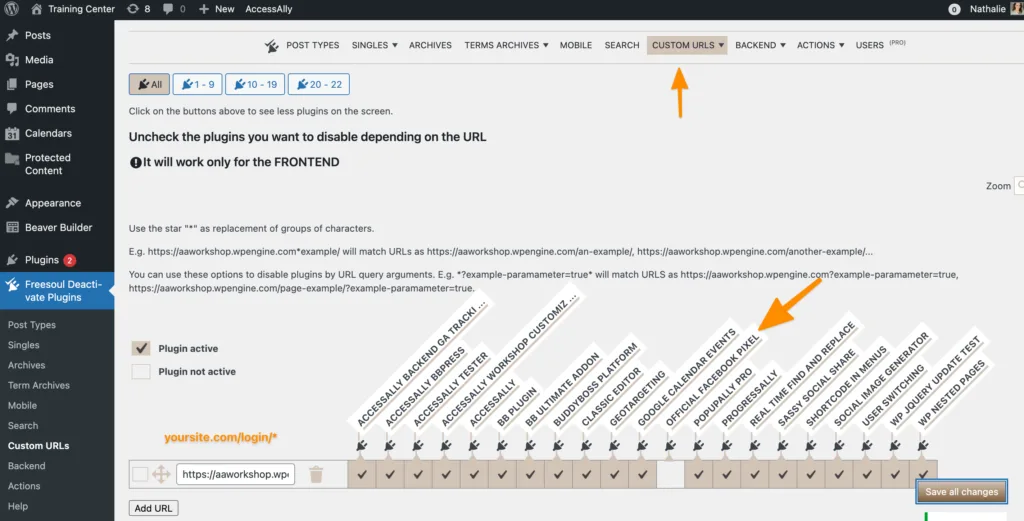Switch to the POST TYPES tab
This screenshot has height=521, width=1024.
coord(313,45)
